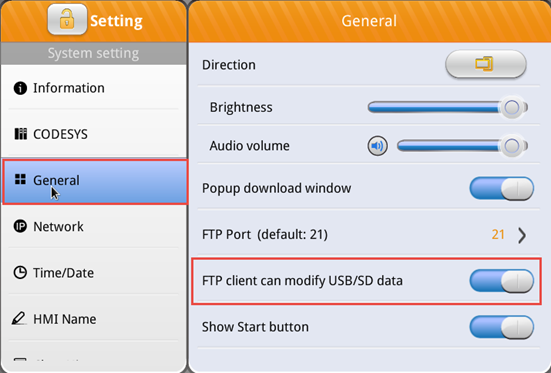Click the HMI Name pencil icon
Viewport: 551px width, 373px height.
[x=19, y=318]
